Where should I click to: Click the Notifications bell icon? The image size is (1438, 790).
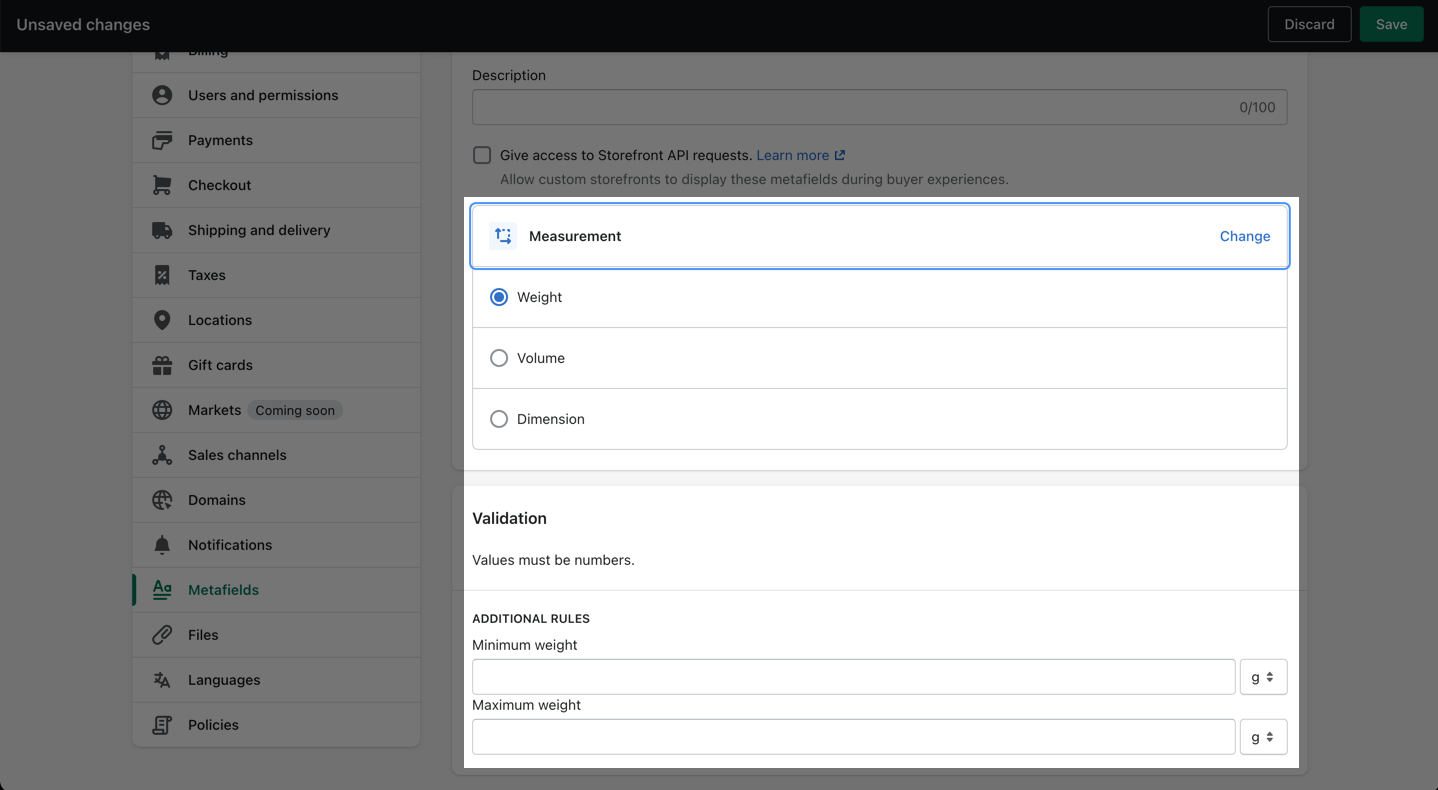pos(162,545)
